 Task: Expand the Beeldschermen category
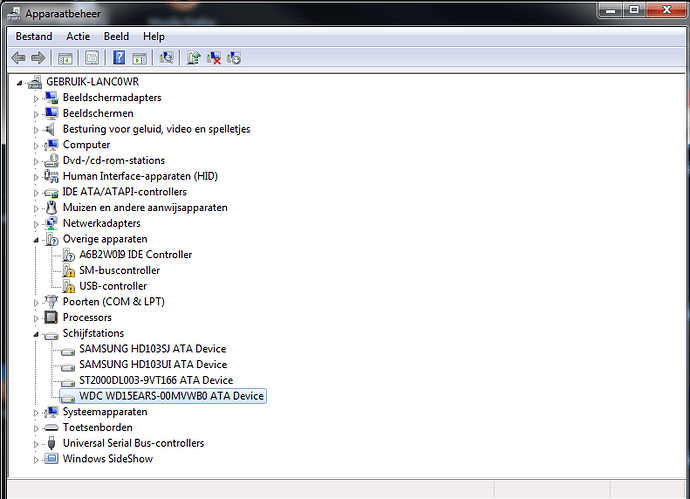point(36,114)
